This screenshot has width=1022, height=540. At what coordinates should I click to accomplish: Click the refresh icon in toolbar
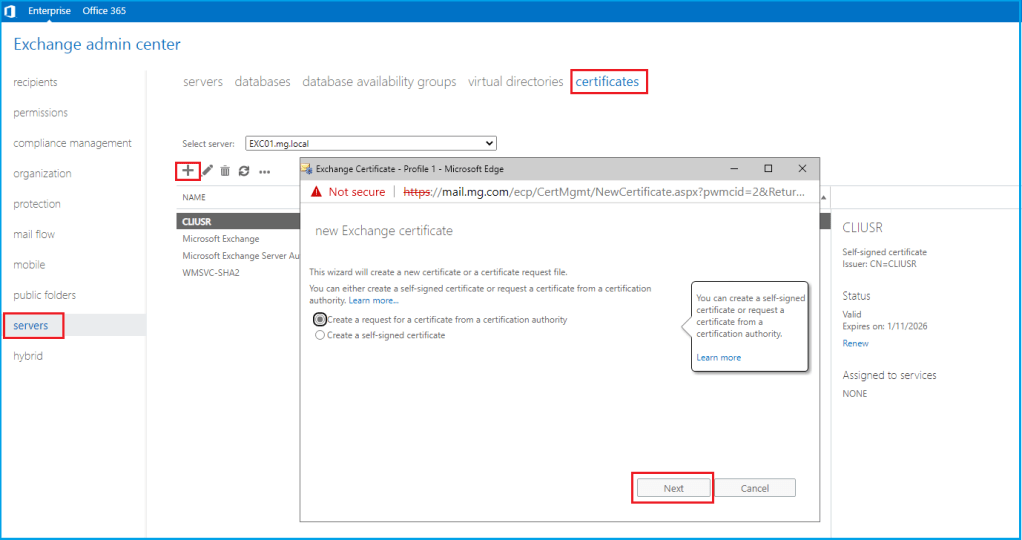244,171
